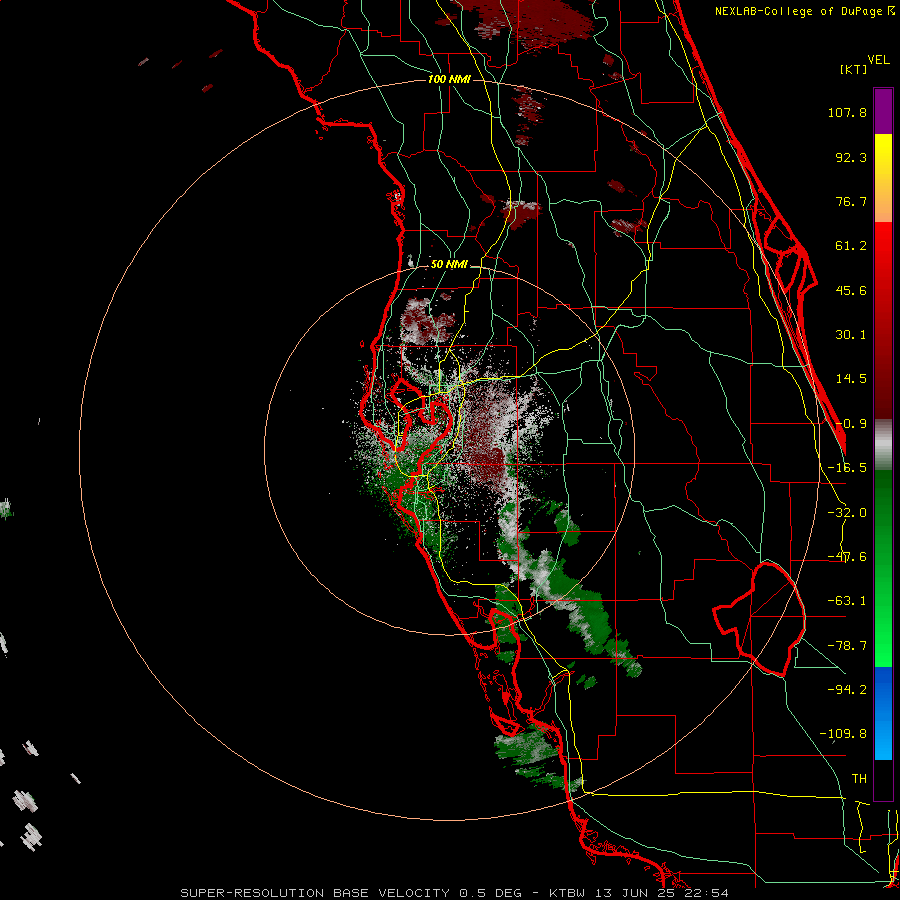Click the -78.7 scale value
The height and width of the screenshot is (900, 900).
coord(847,646)
